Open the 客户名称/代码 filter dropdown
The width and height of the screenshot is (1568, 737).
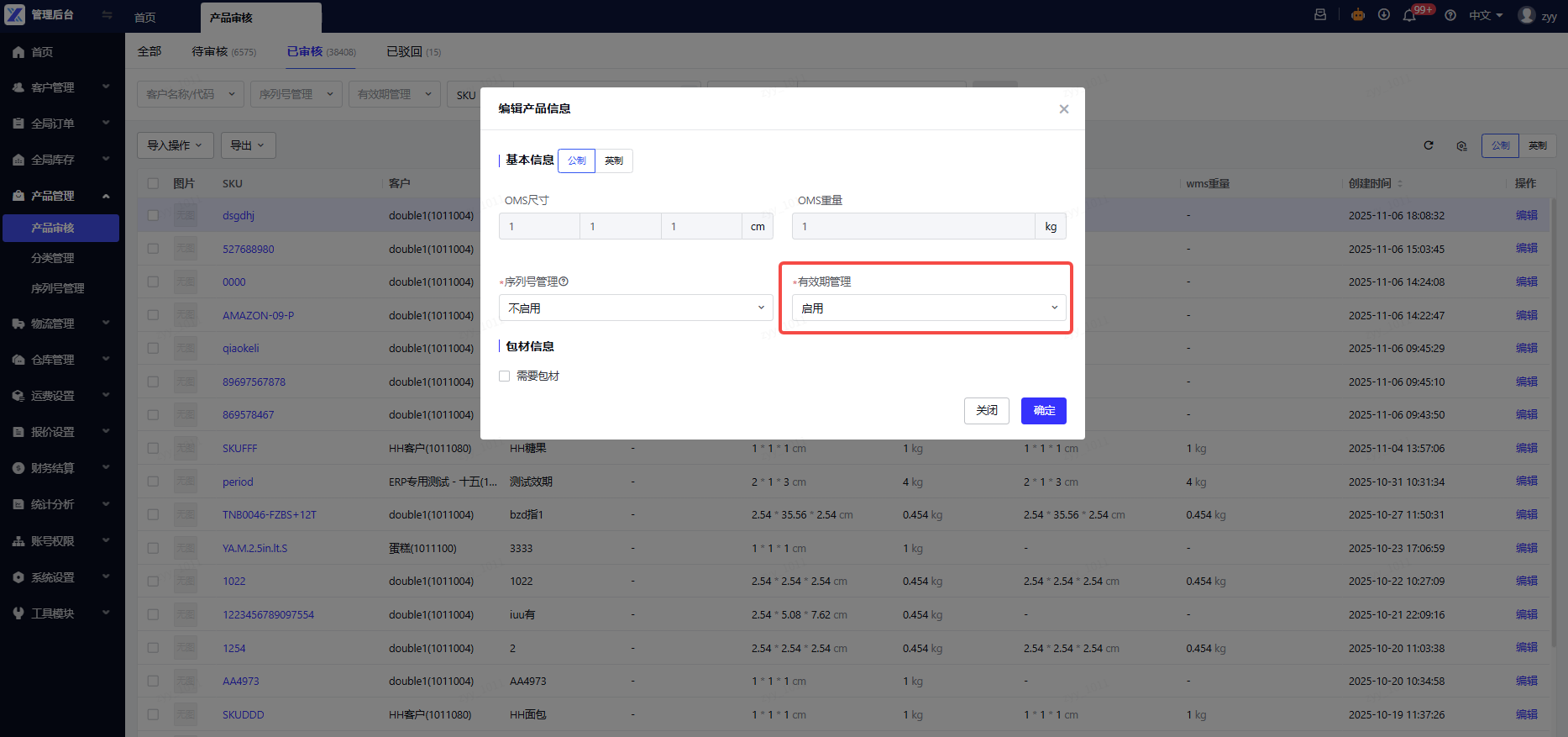click(x=191, y=94)
